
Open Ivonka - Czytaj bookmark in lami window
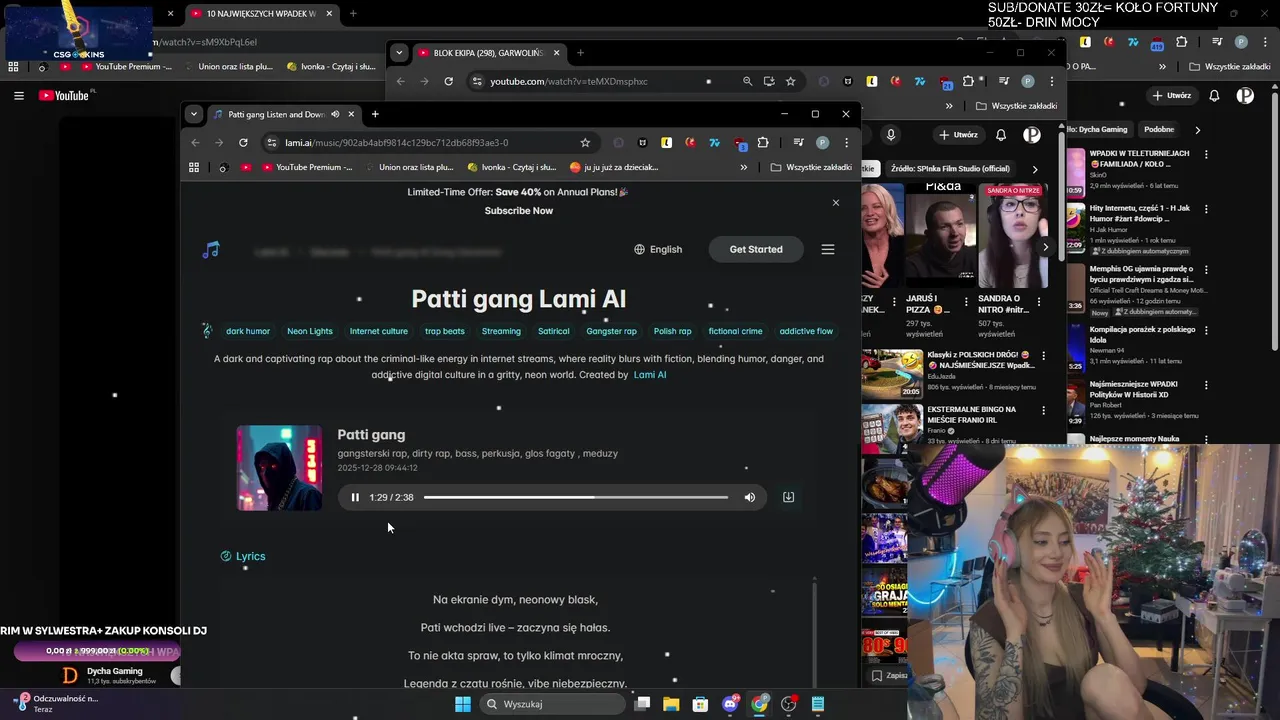[x=511, y=167]
